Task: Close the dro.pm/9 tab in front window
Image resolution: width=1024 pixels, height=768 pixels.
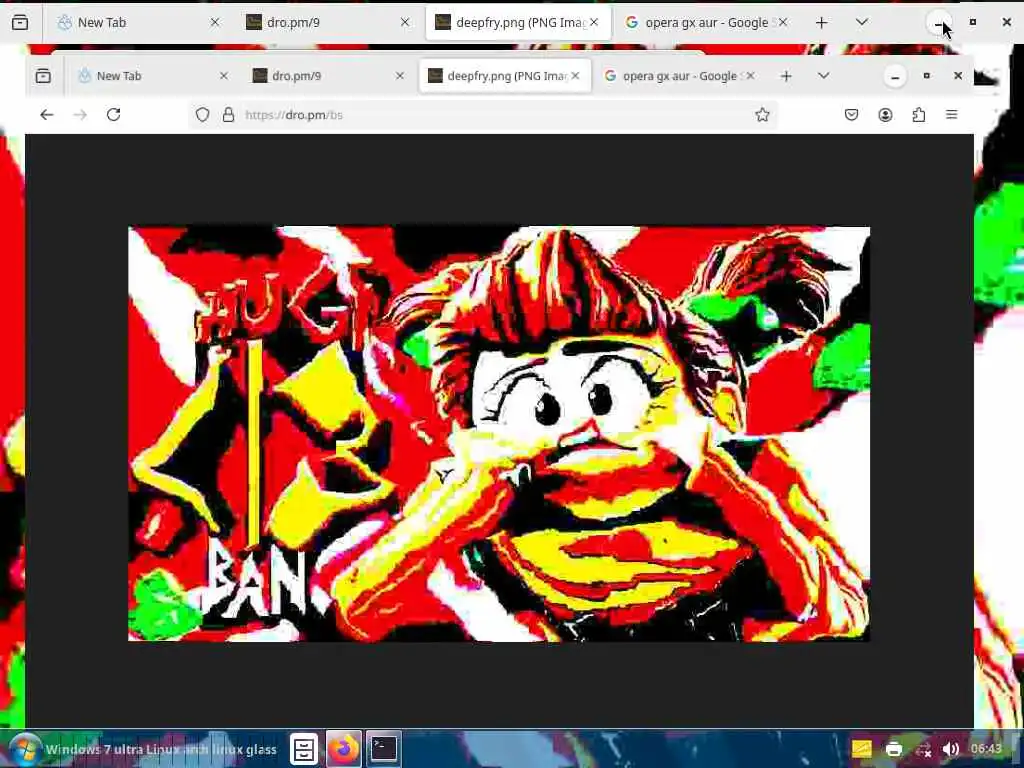Action: [400, 76]
